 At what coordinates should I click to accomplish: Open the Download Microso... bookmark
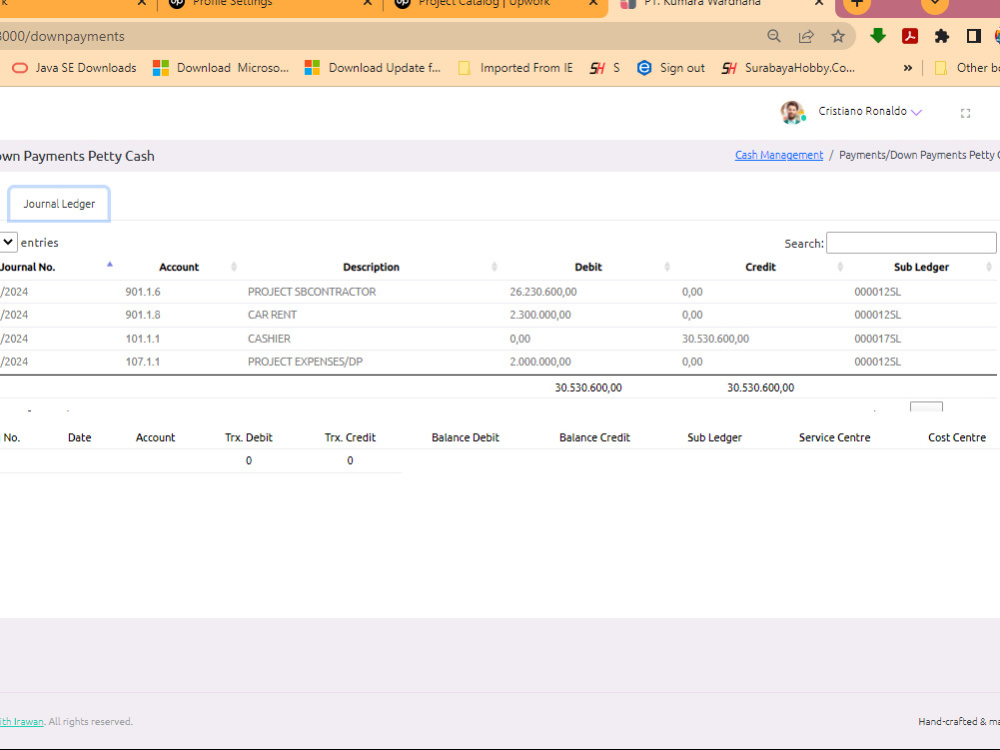tap(221, 68)
